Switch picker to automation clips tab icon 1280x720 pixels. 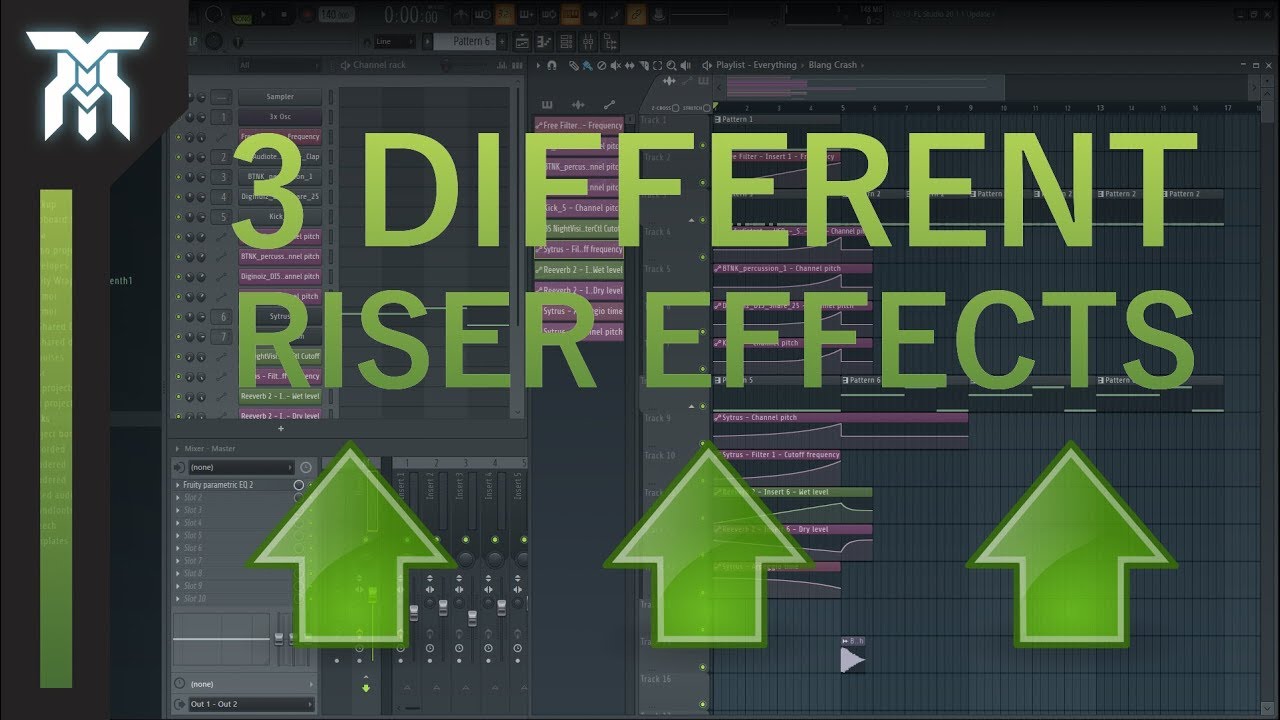tap(609, 104)
